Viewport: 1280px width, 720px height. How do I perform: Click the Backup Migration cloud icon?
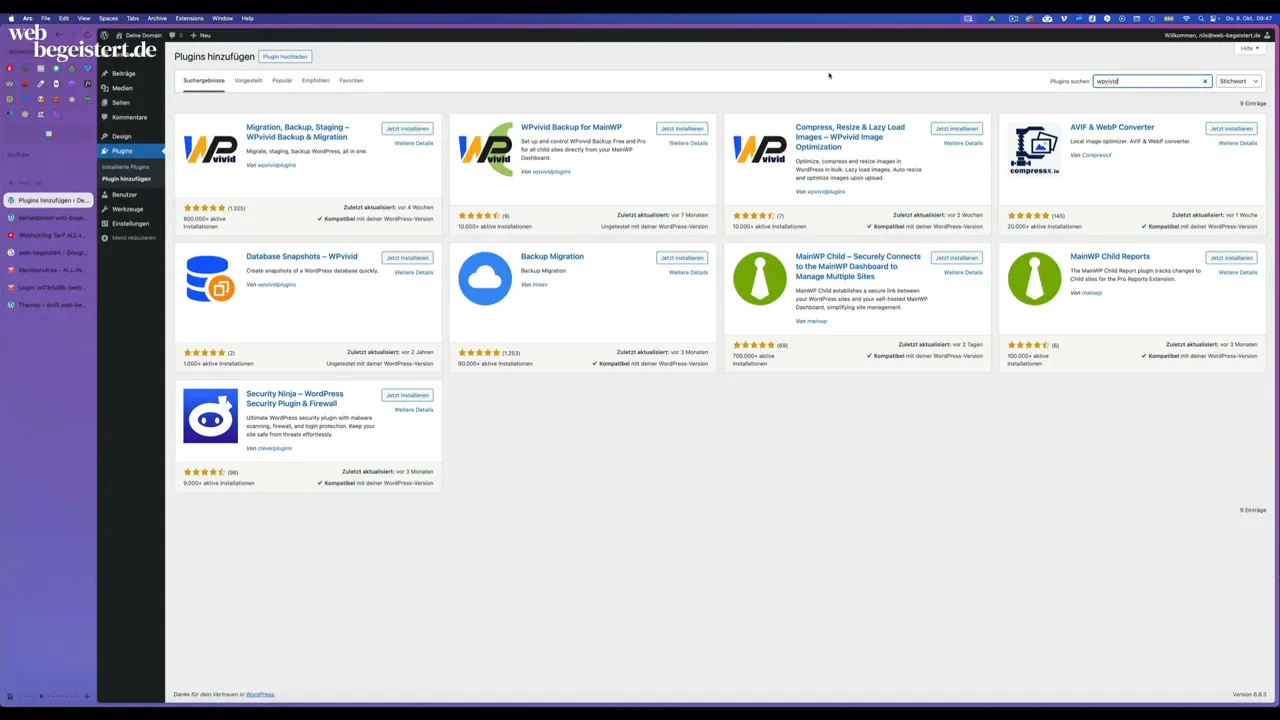coord(485,278)
